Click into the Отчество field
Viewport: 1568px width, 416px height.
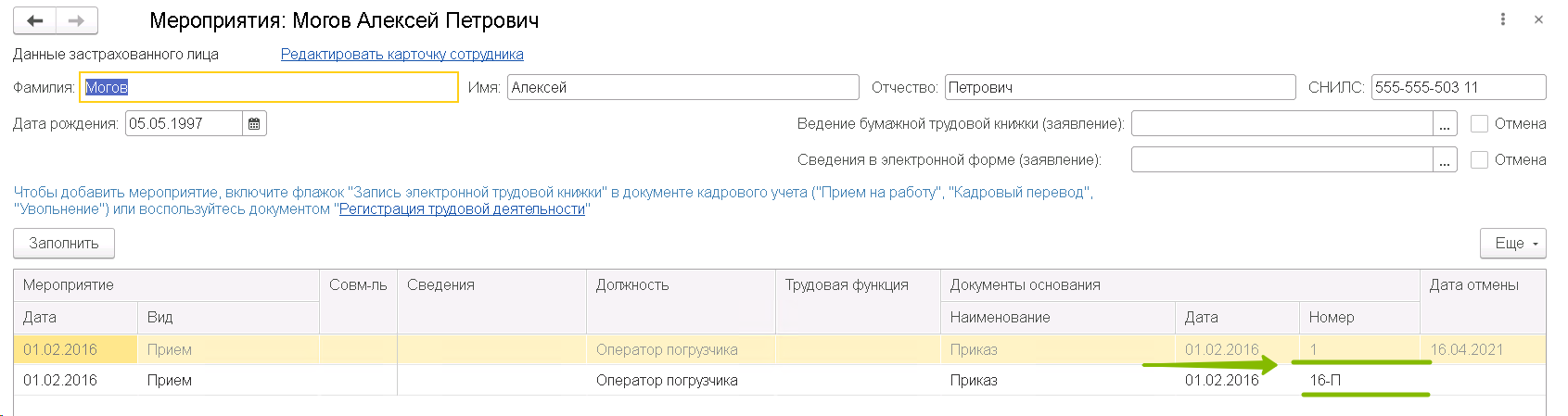pos(1119,87)
